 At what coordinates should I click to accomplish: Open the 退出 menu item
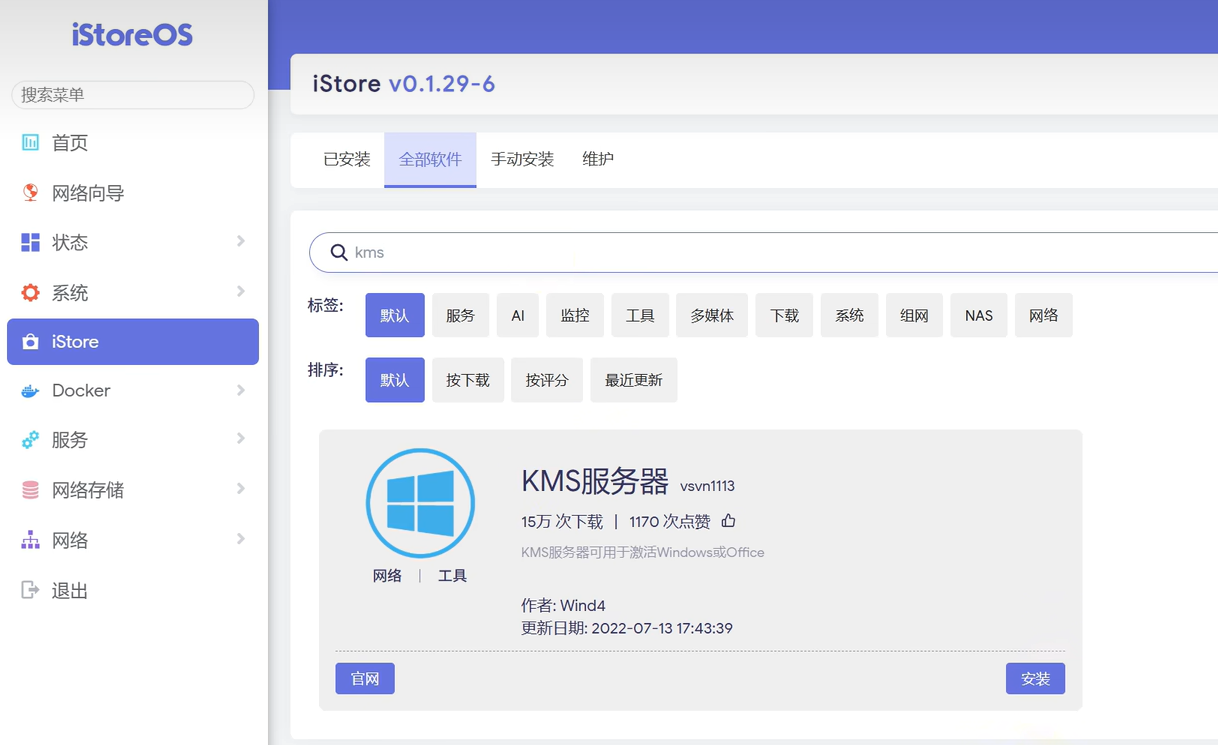[133, 591]
